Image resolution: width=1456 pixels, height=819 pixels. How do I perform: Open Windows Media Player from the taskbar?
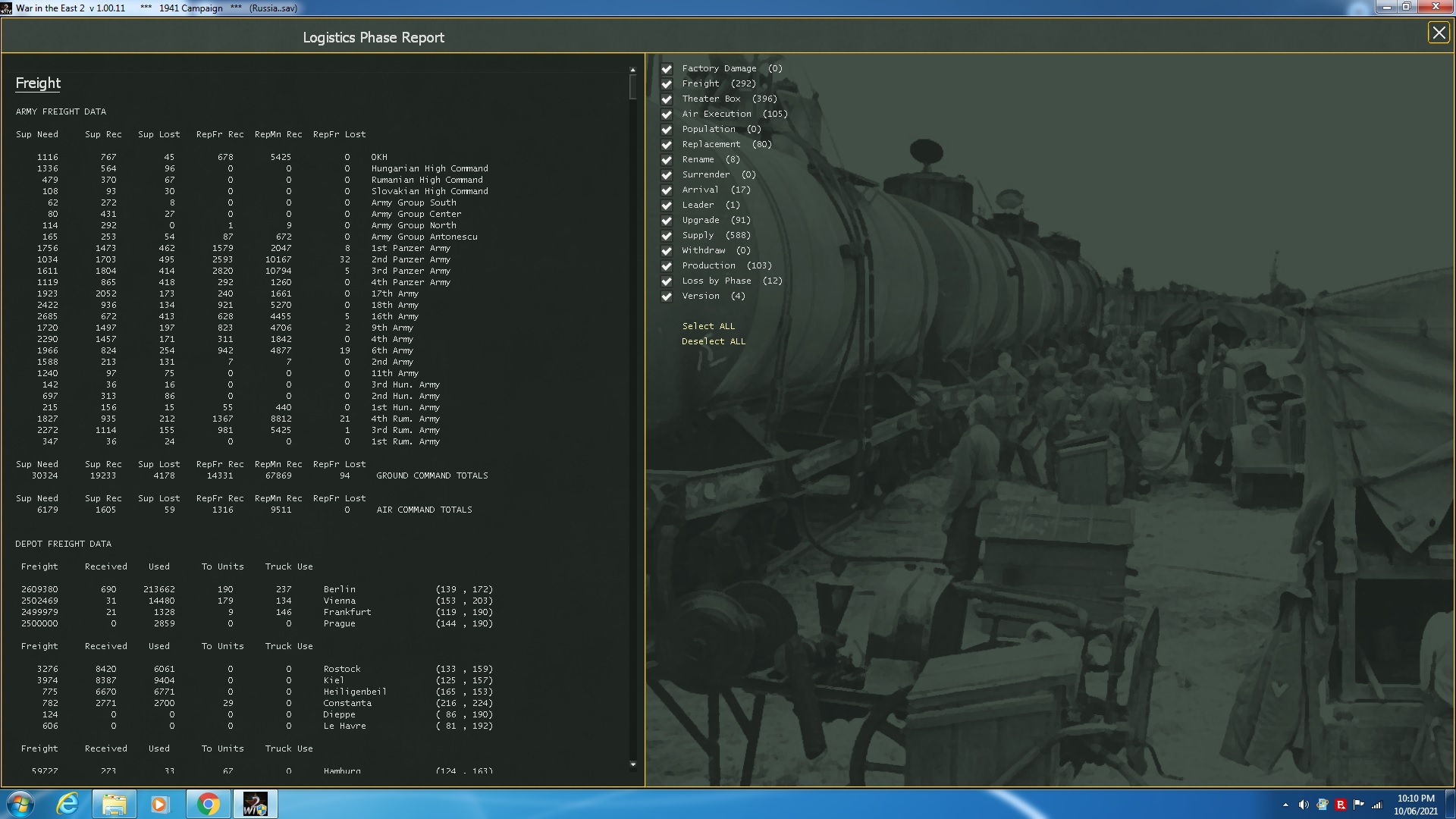click(162, 803)
